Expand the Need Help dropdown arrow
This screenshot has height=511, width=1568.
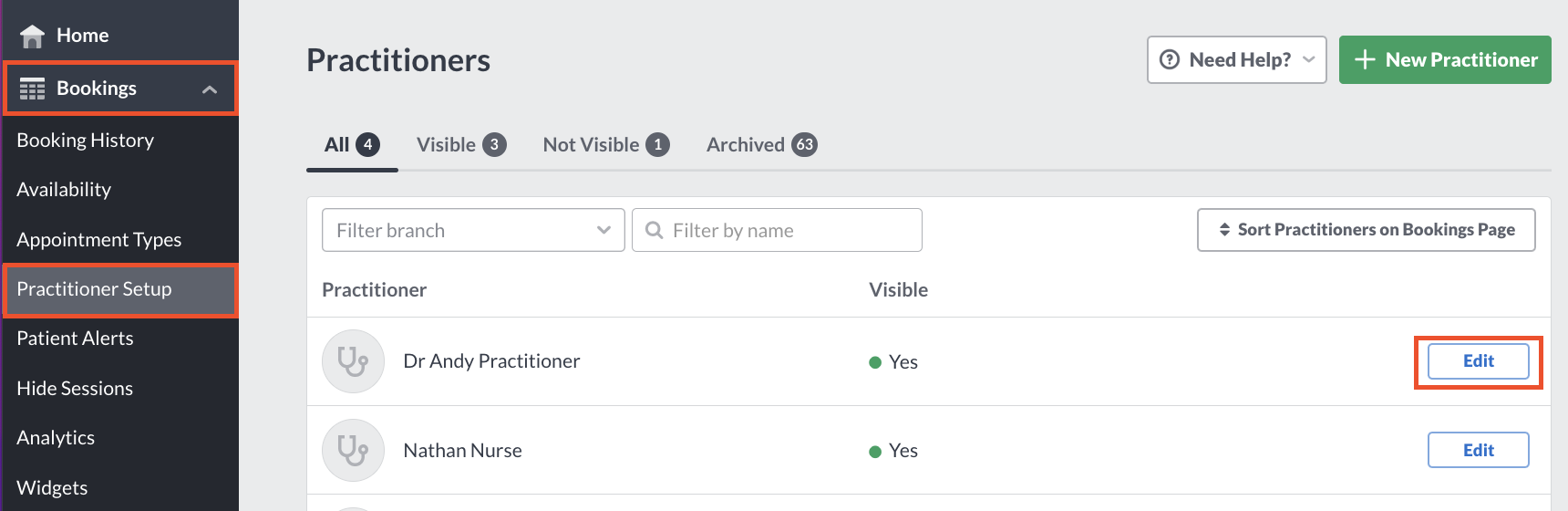(1309, 59)
